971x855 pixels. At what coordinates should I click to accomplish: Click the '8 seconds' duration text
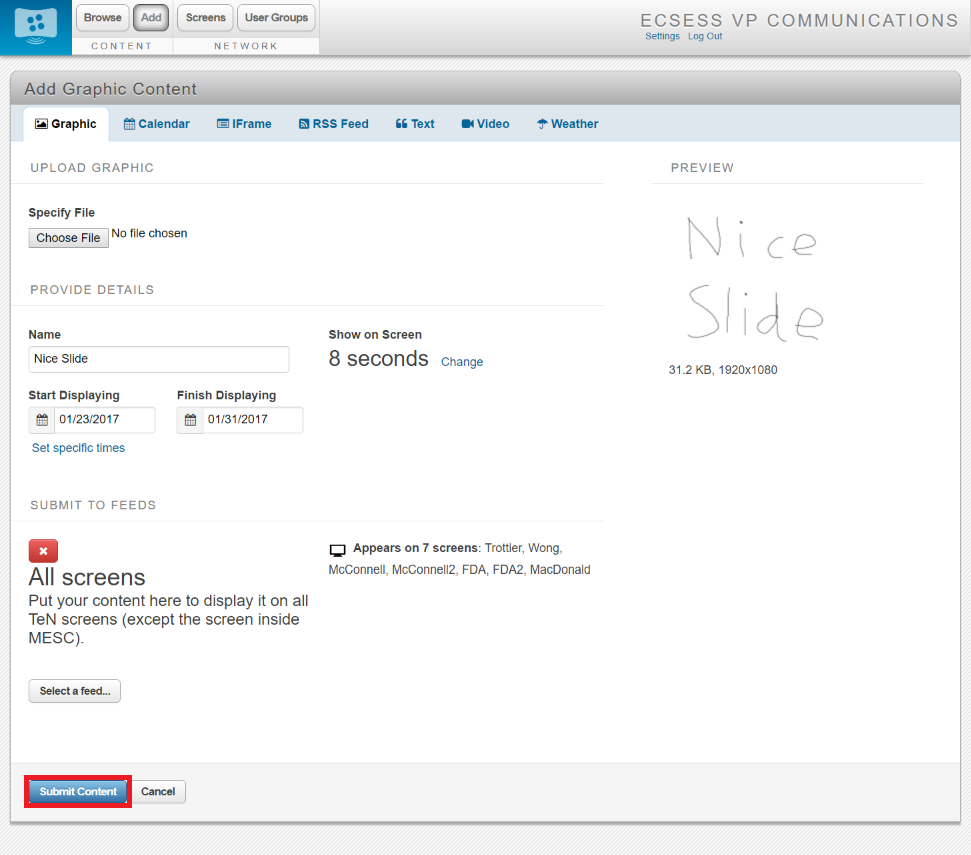(x=378, y=358)
